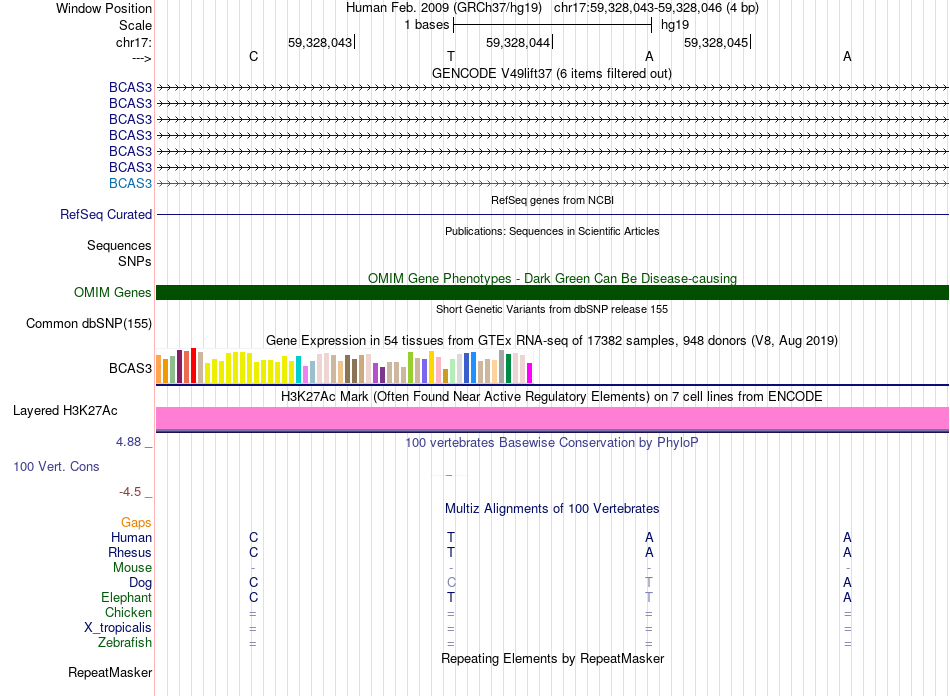Click the Human Feb. 2009 (GRCh37/hg19) assembly text
This screenshot has height=696, width=950.
pyautogui.click(x=443, y=8)
